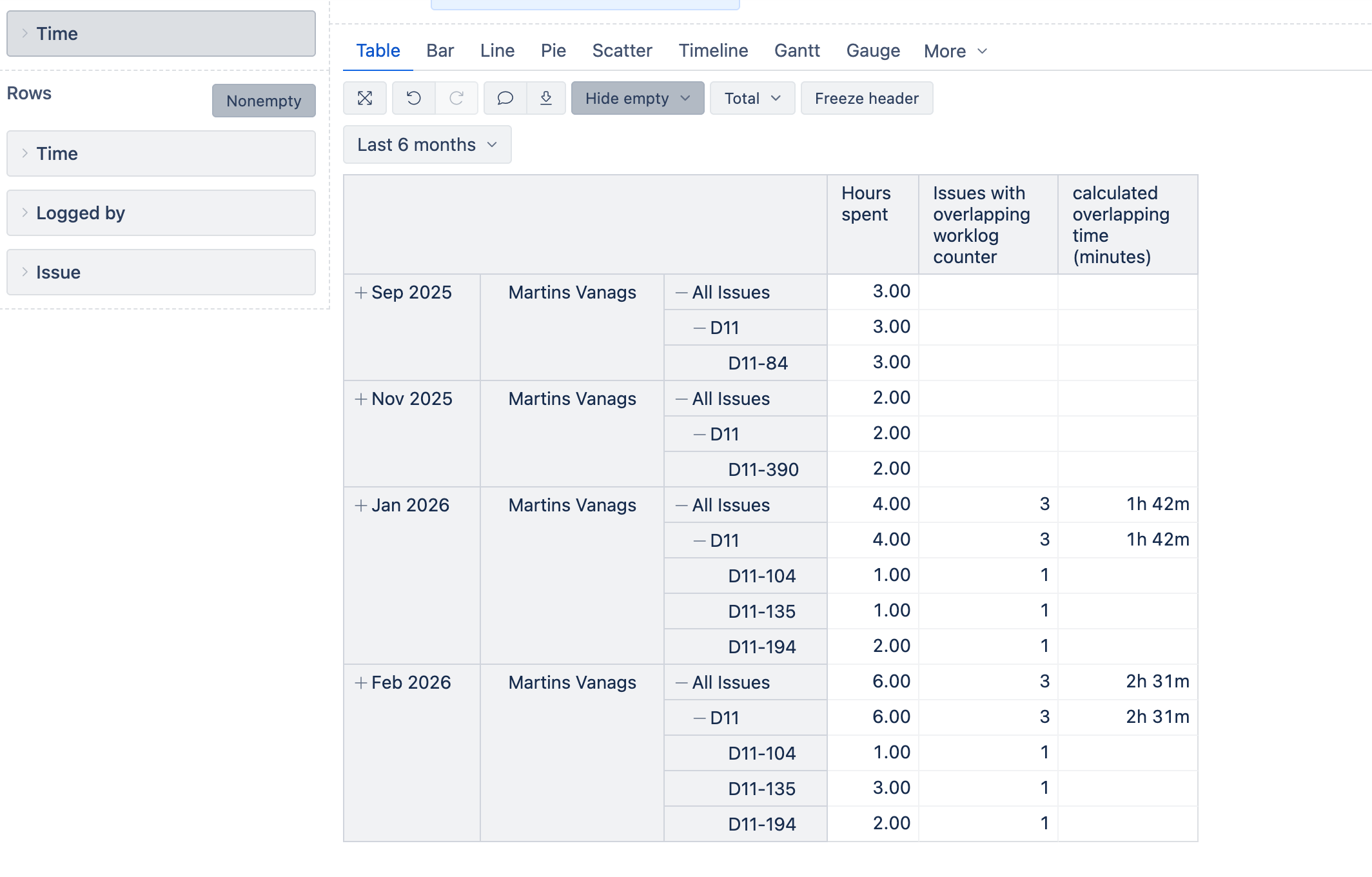Open the More chart types menu
Image resolution: width=1372 pixels, height=877 pixels.
(x=955, y=51)
